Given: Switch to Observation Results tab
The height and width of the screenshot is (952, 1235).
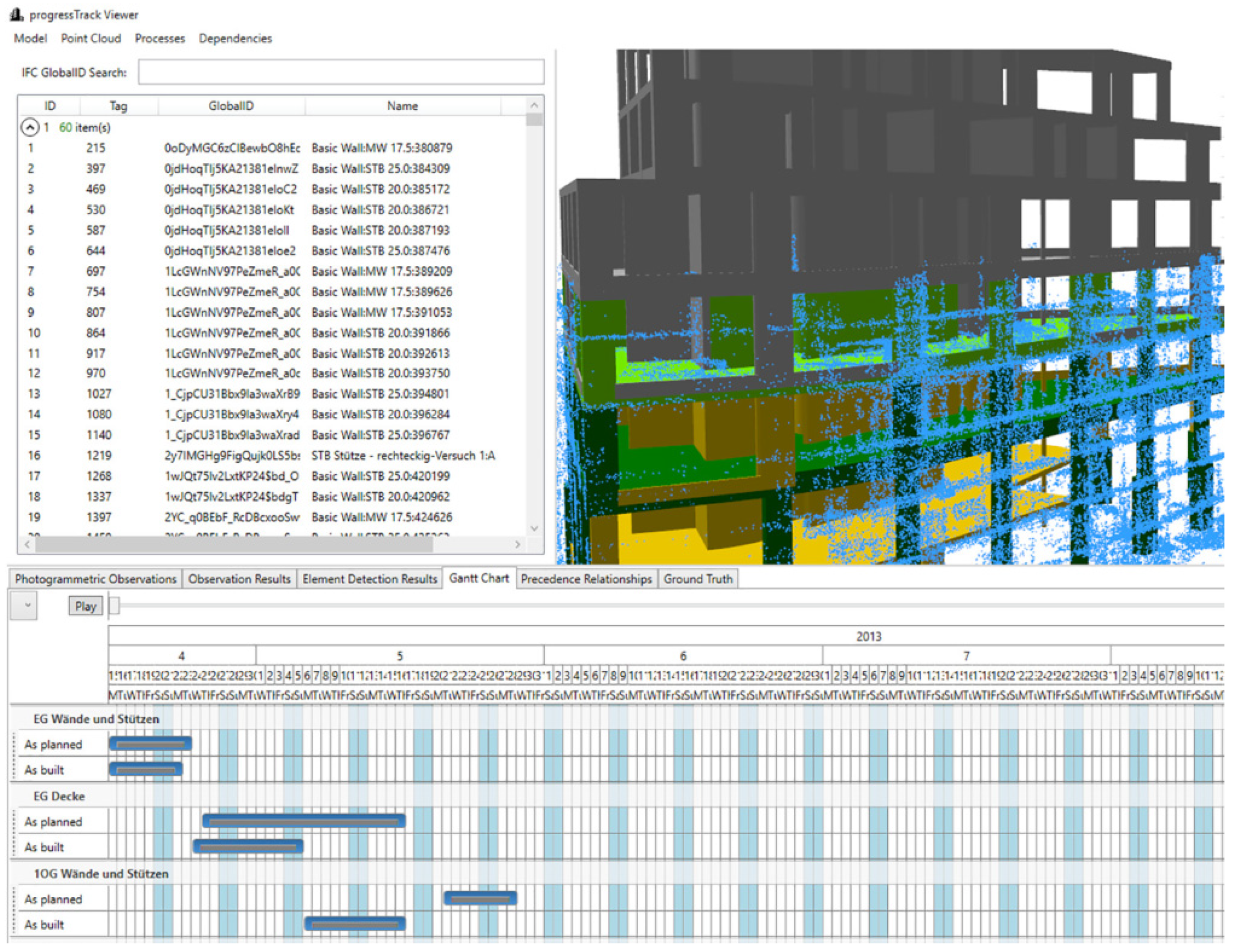Looking at the screenshot, I should pyautogui.click(x=239, y=579).
